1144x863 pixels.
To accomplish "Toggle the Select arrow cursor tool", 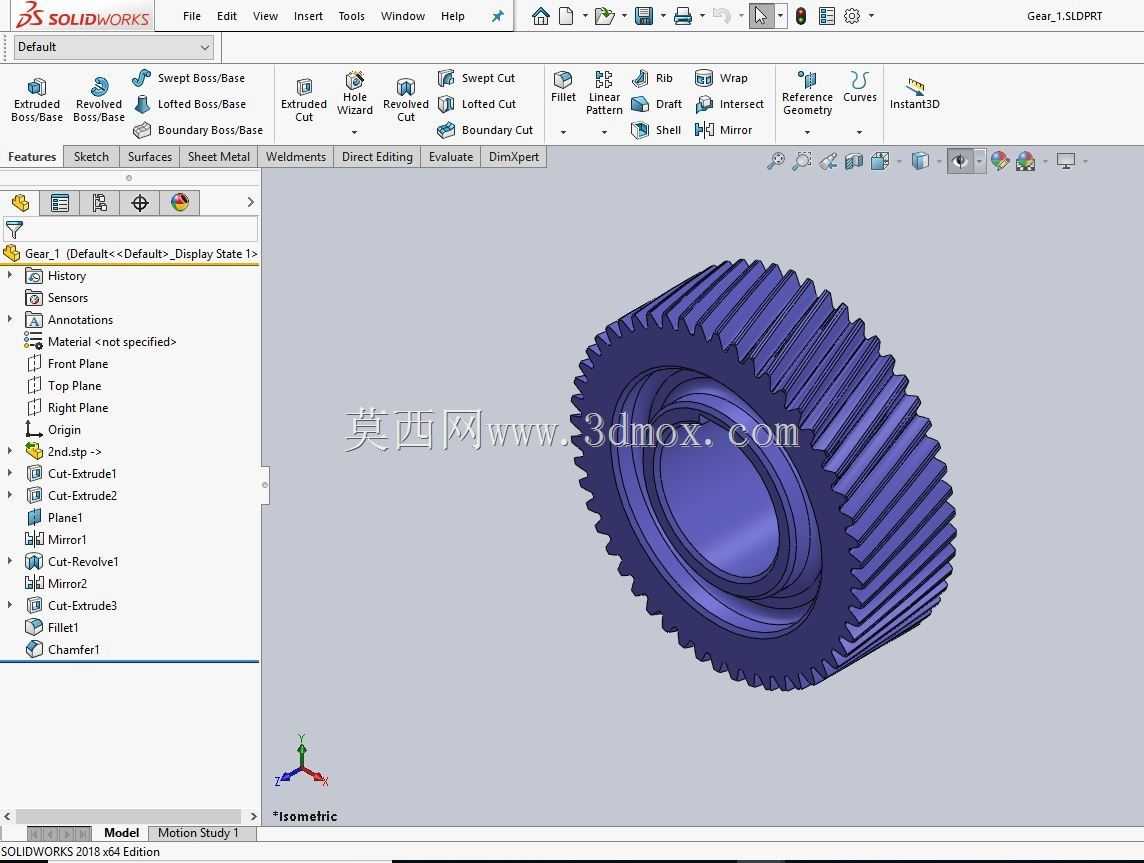I will (760, 16).
